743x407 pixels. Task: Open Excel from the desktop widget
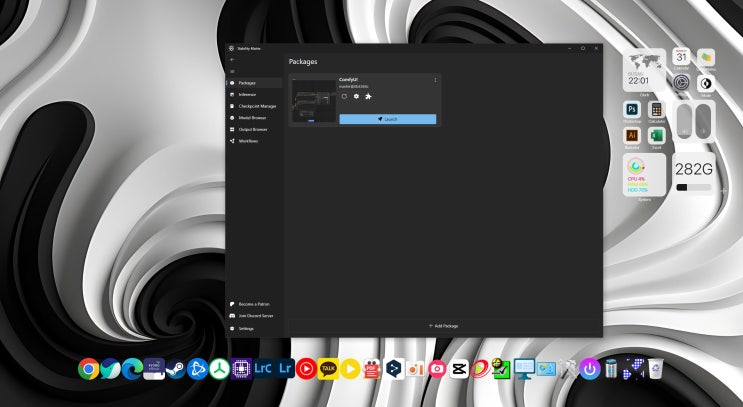point(656,136)
